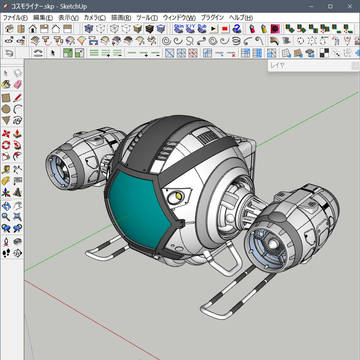The height and width of the screenshot is (360, 360).
Task: Select the red circular Rotate tool
Action: click(6, 145)
